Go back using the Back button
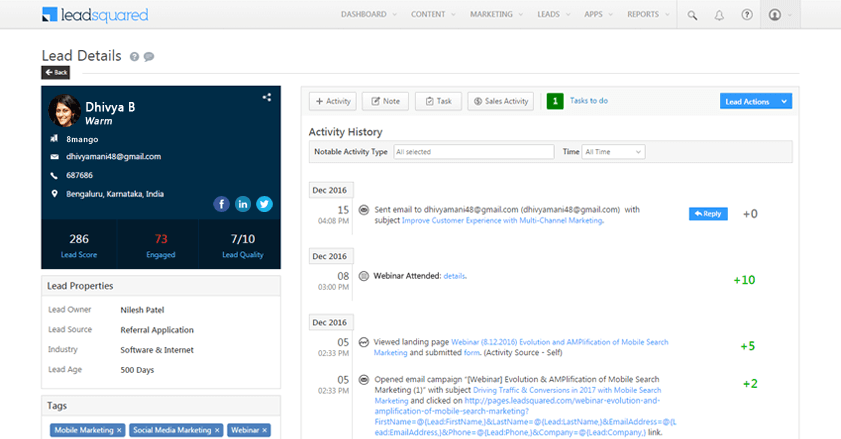Image resolution: width=841 pixels, height=439 pixels. pos(56,72)
